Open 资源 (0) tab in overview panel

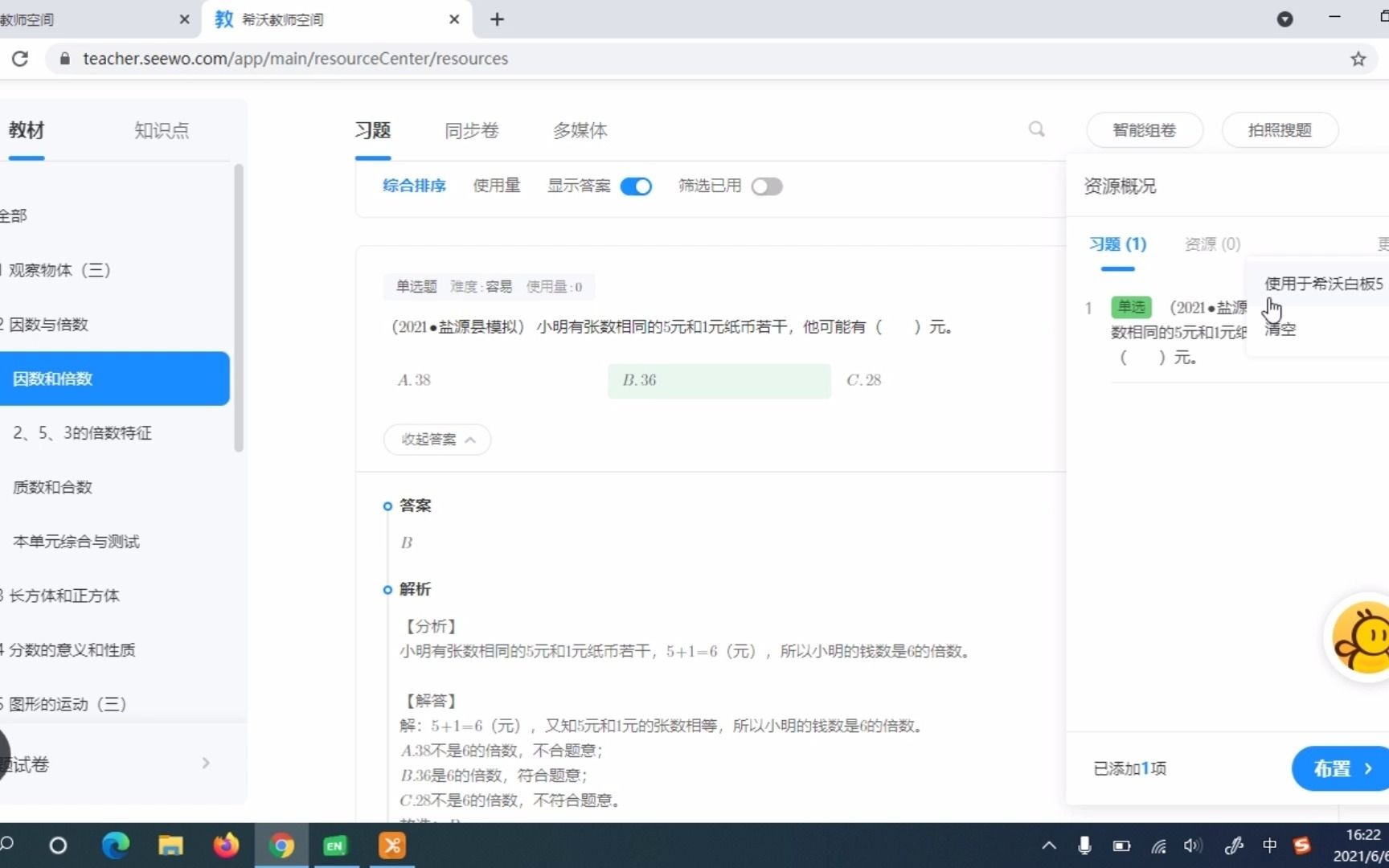(1212, 244)
